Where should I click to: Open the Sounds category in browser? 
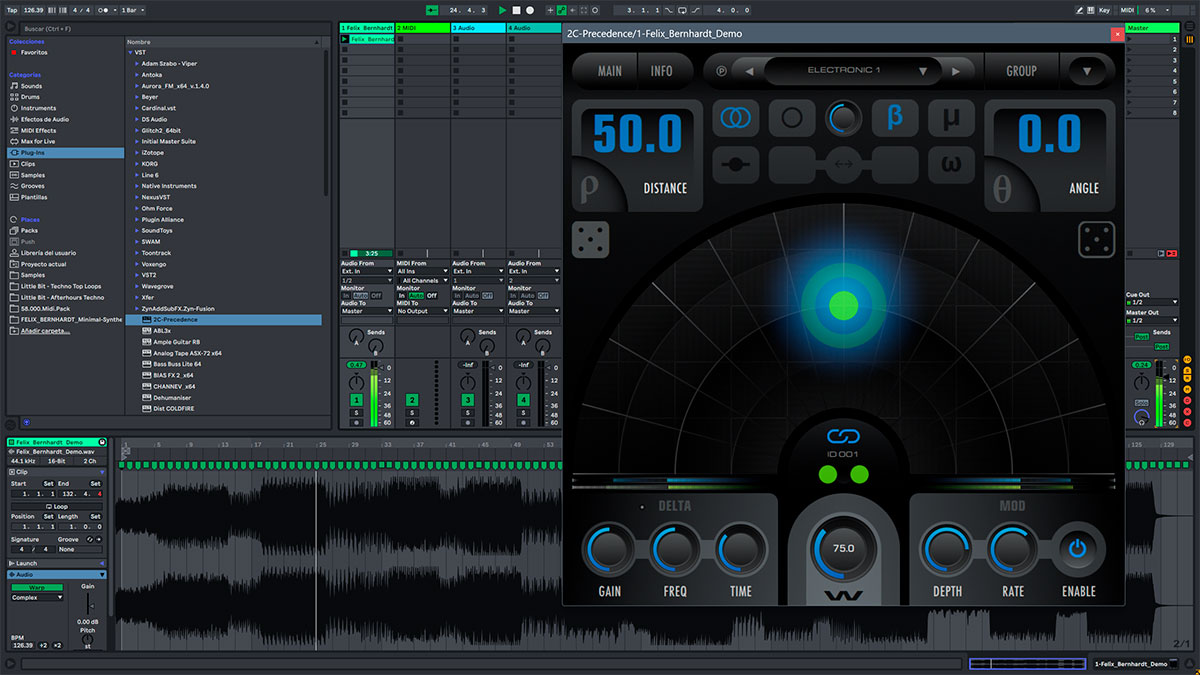[x=31, y=86]
